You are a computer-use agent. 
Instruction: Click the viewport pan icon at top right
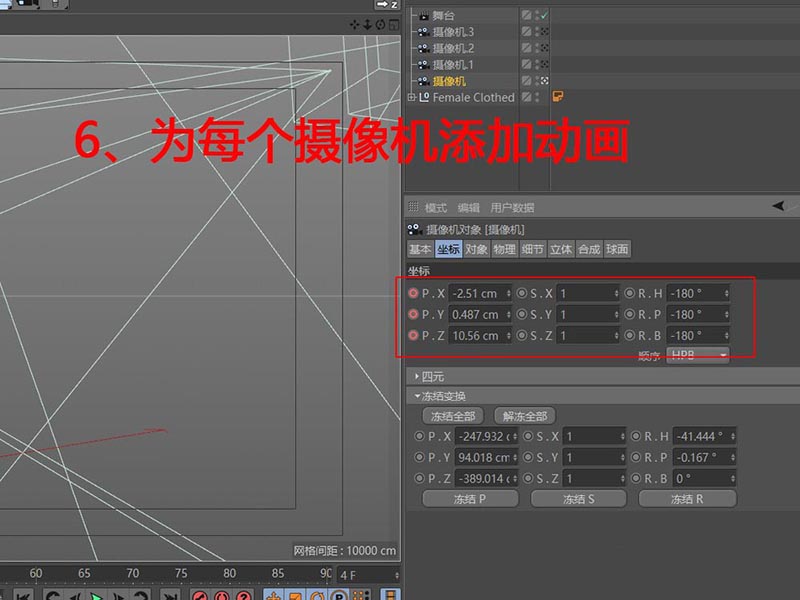coord(355,22)
